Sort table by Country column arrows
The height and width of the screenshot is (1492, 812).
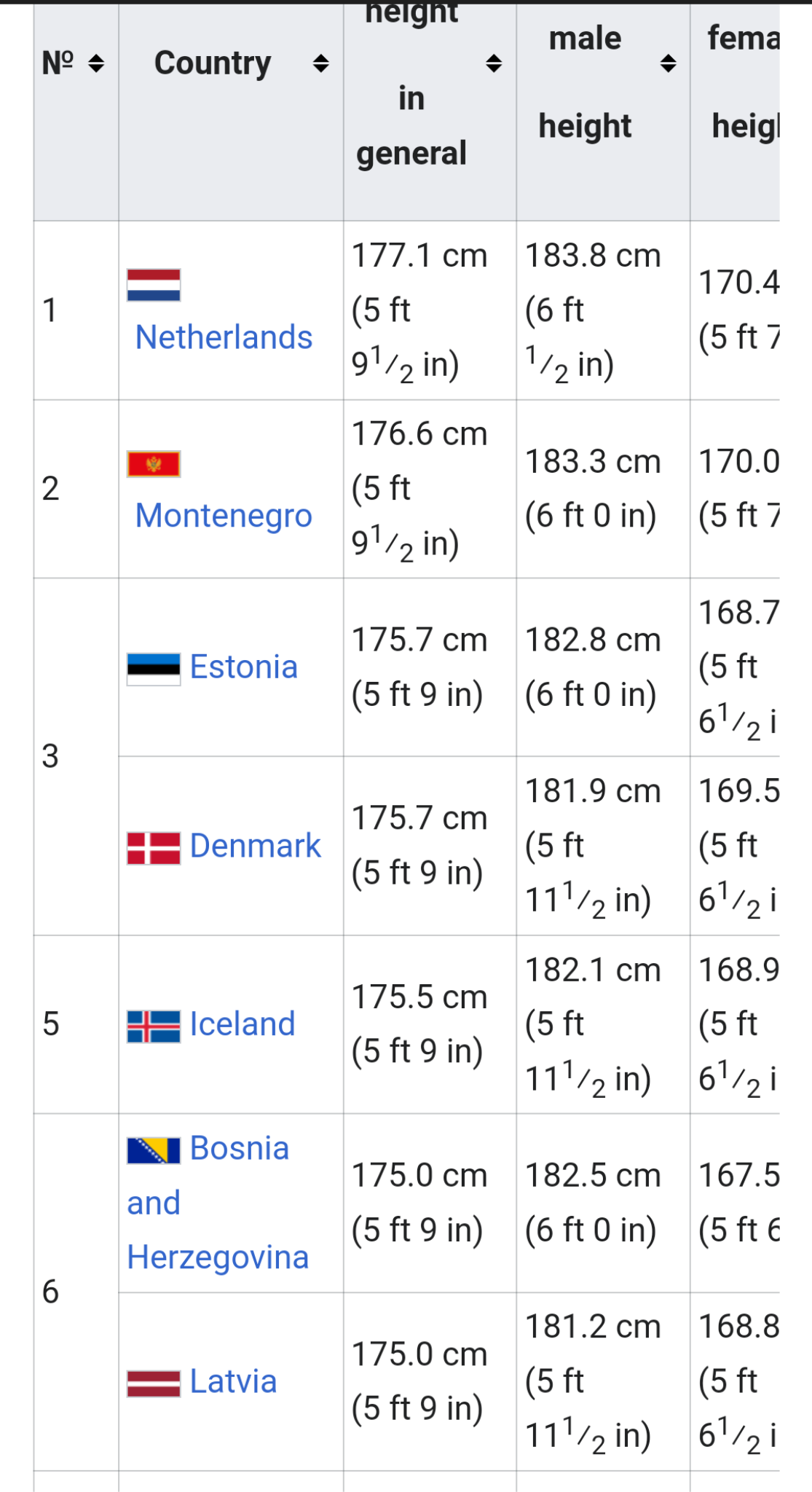(x=320, y=63)
